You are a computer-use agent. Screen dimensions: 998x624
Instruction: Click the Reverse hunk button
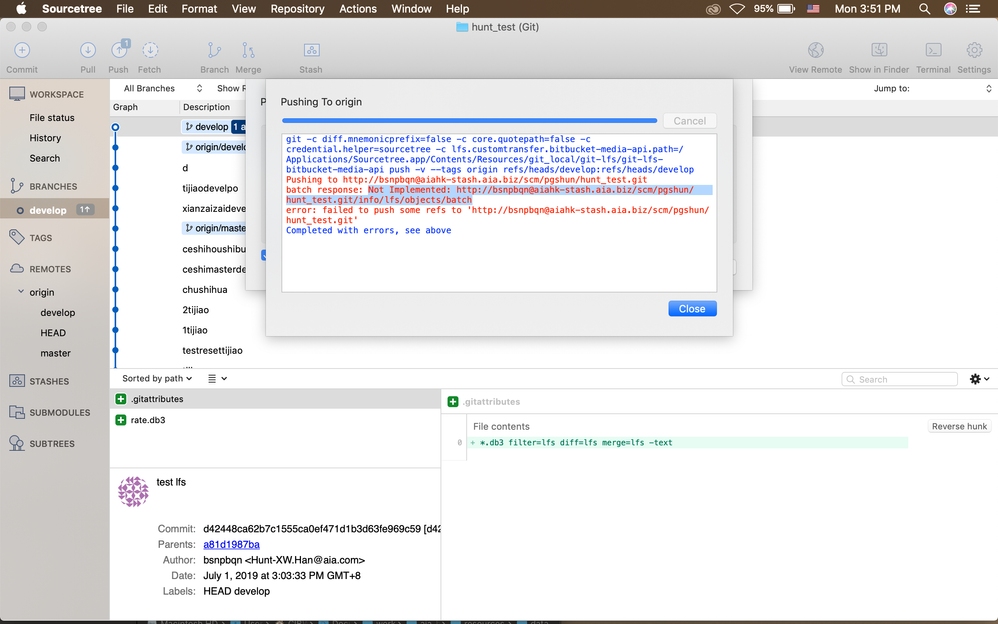point(959,427)
